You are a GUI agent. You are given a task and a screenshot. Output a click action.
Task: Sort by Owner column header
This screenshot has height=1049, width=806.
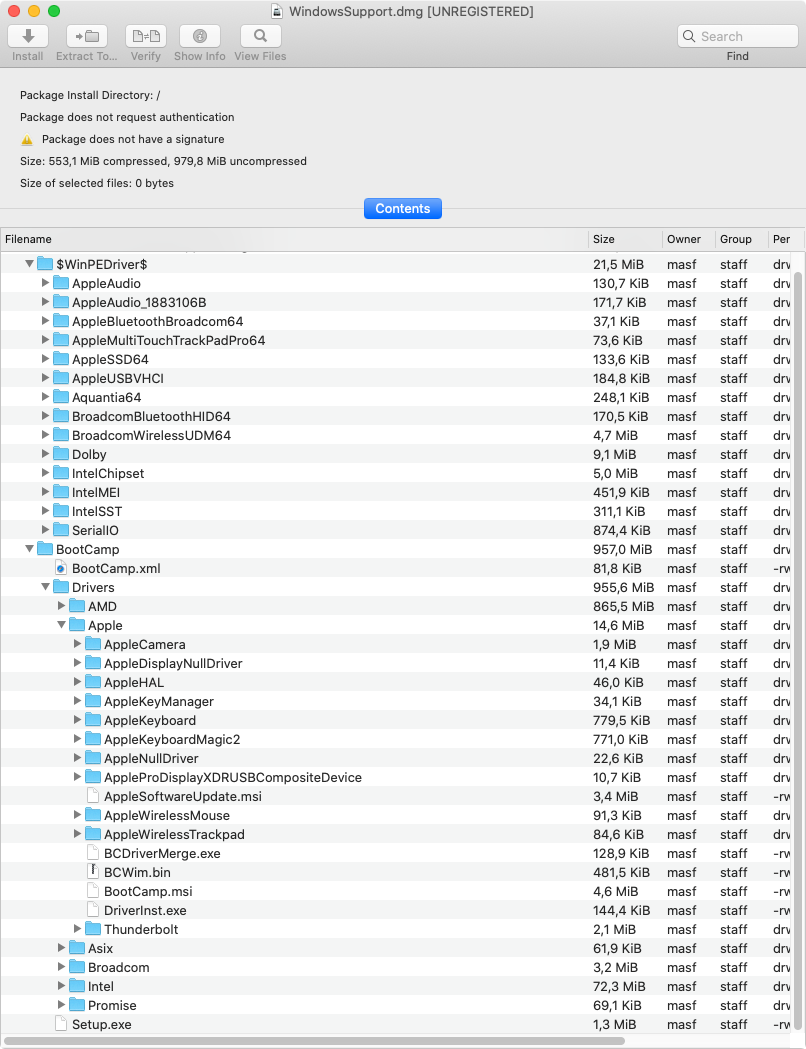689,240
